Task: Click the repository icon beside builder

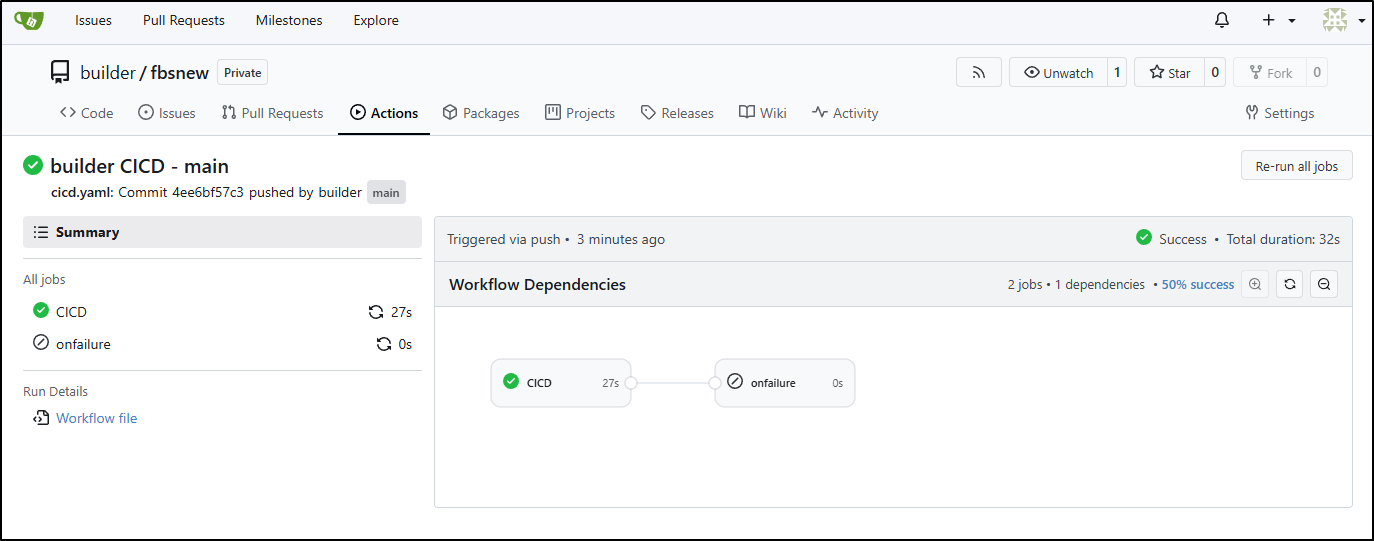Action: pyautogui.click(x=60, y=72)
